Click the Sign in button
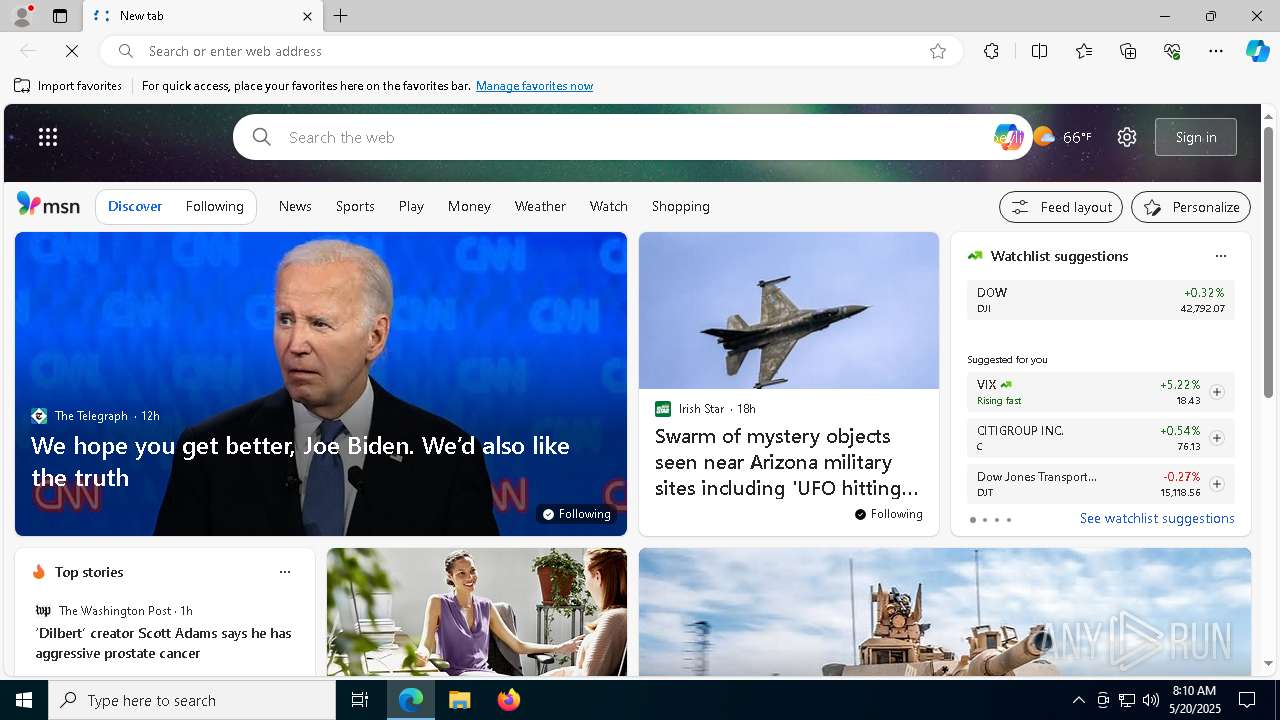1280x720 pixels. pyautogui.click(x=1196, y=137)
